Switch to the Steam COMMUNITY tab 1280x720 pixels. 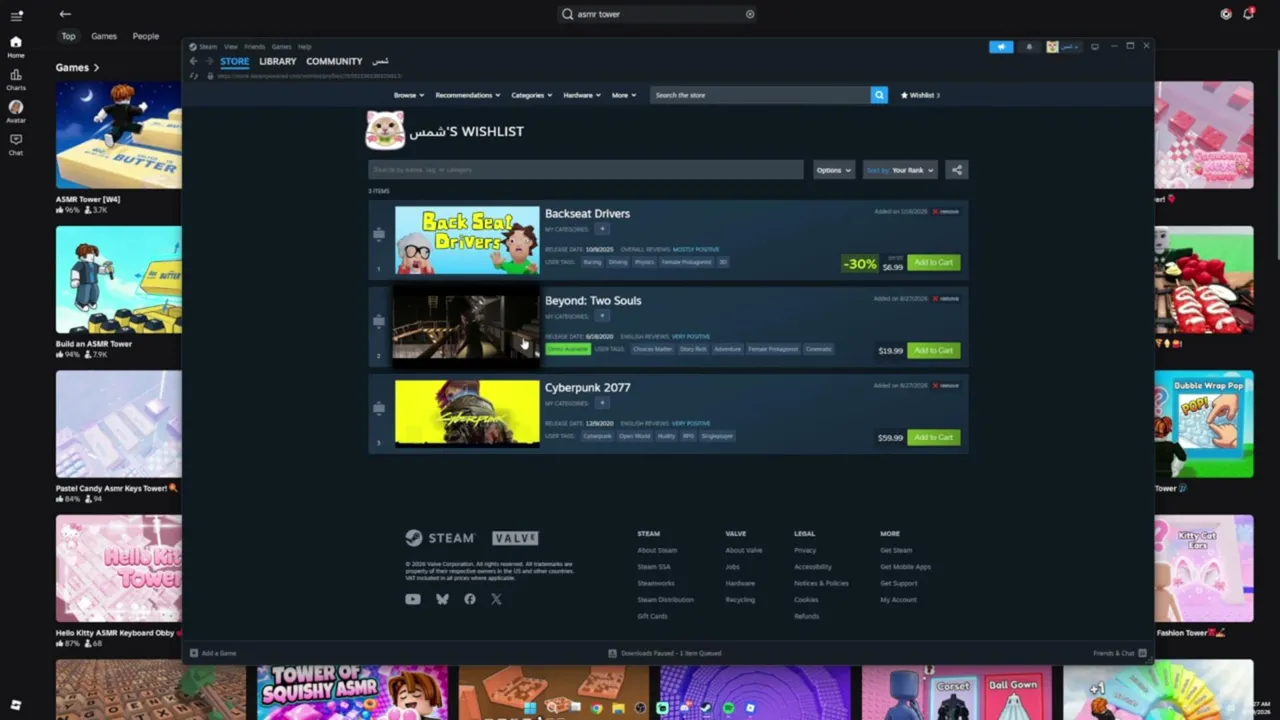334,61
